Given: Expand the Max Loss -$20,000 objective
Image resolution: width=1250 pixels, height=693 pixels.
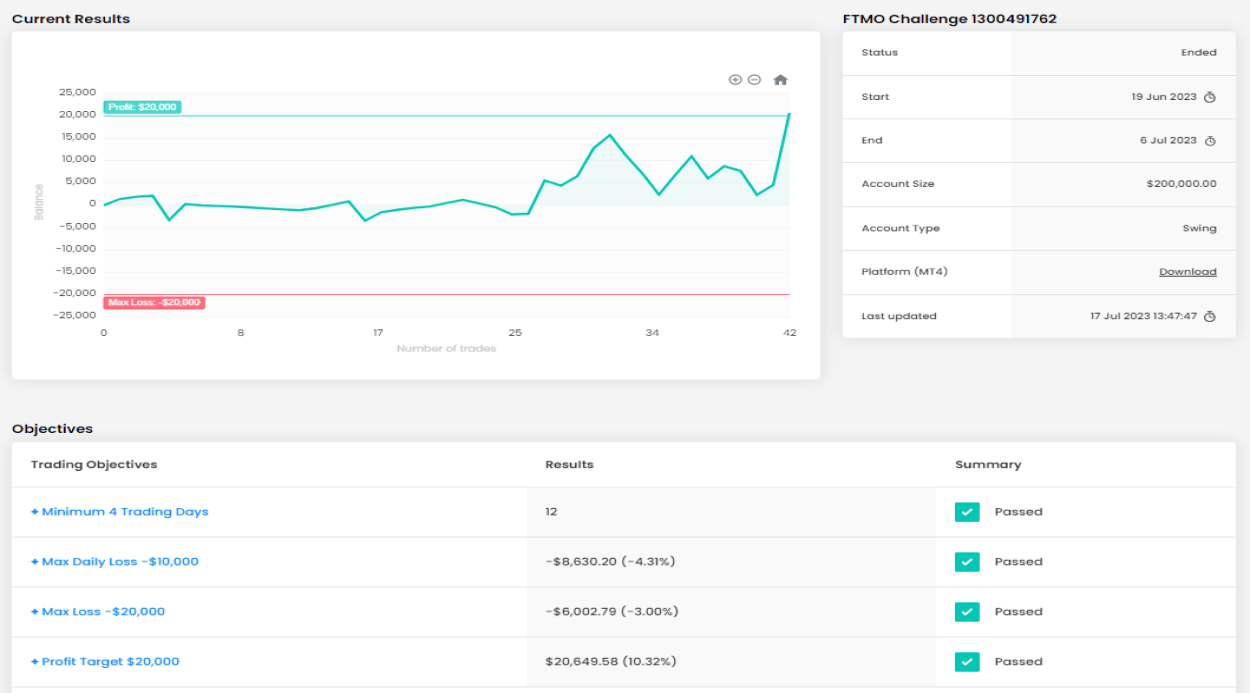Looking at the screenshot, I should pyautogui.click(x=98, y=612).
